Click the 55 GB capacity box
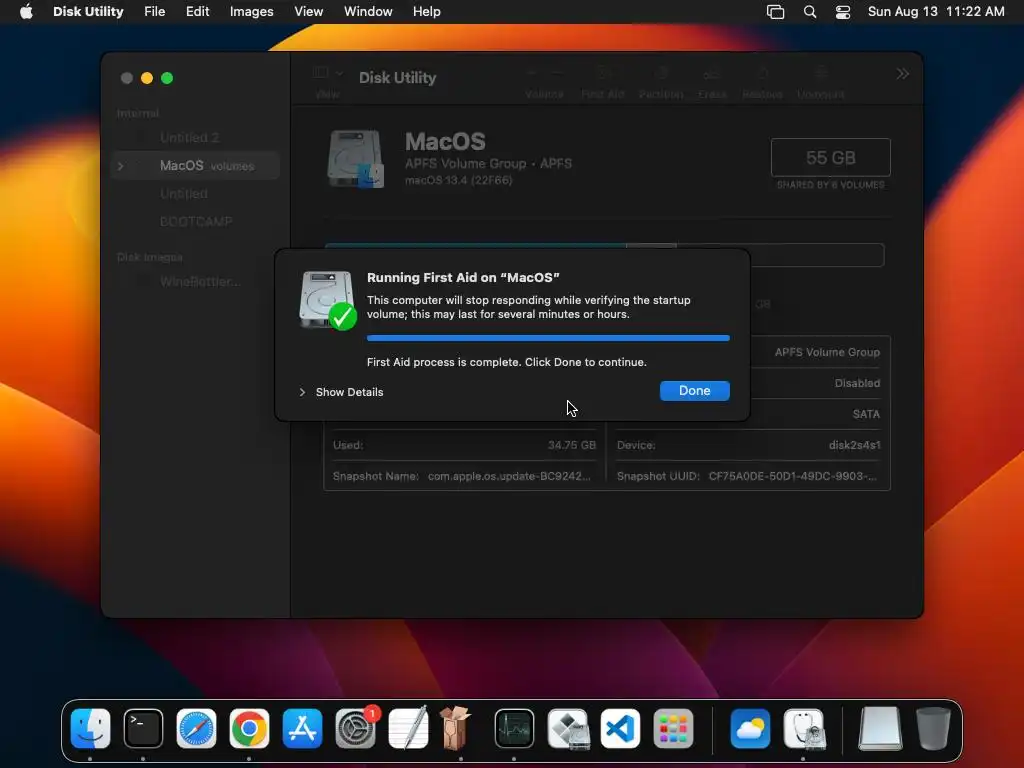Screen dimensions: 1024x768 coord(831,157)
